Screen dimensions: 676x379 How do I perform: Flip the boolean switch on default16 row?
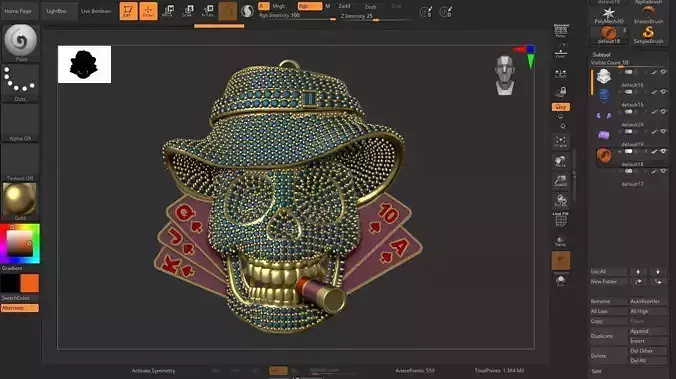628,72
